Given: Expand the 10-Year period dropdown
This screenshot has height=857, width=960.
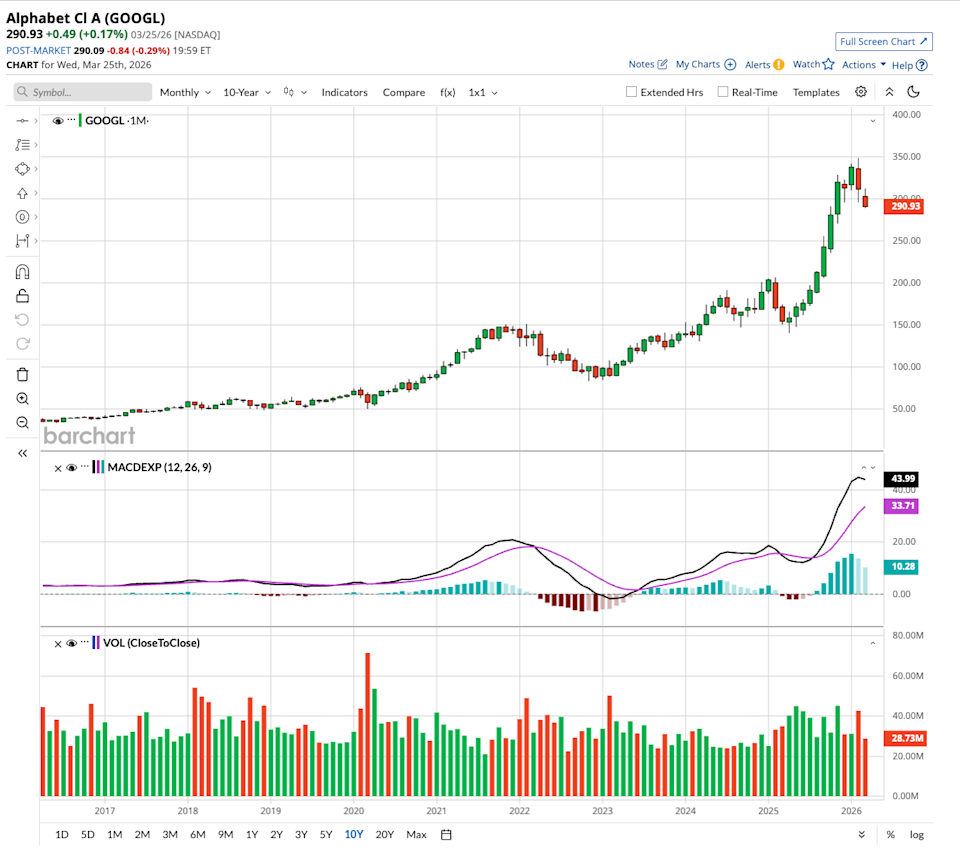Looking at the screenshot, I should click(x=246, y=92).
